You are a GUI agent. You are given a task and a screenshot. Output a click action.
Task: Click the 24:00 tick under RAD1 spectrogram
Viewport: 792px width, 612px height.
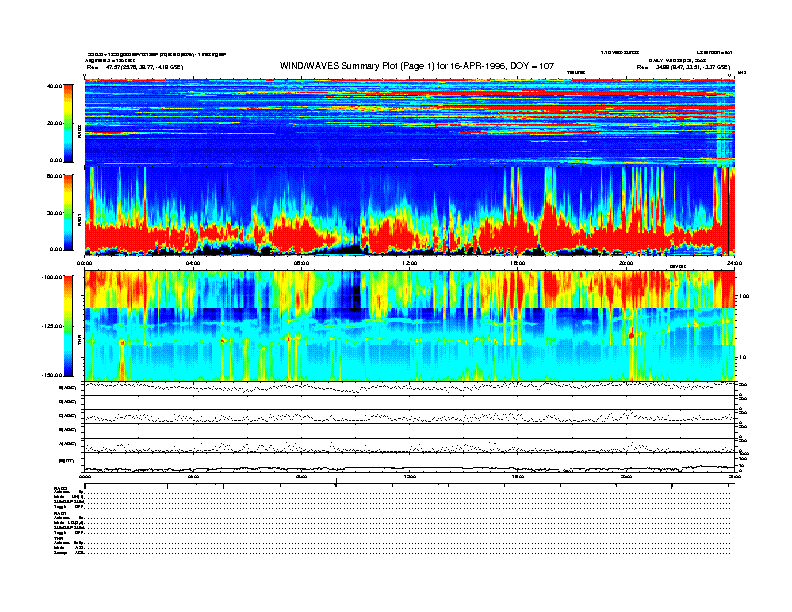coord(734,263)
